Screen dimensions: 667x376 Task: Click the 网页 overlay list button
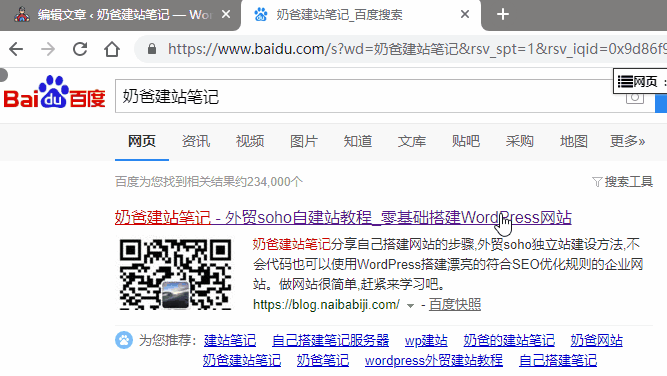(640, 81)
